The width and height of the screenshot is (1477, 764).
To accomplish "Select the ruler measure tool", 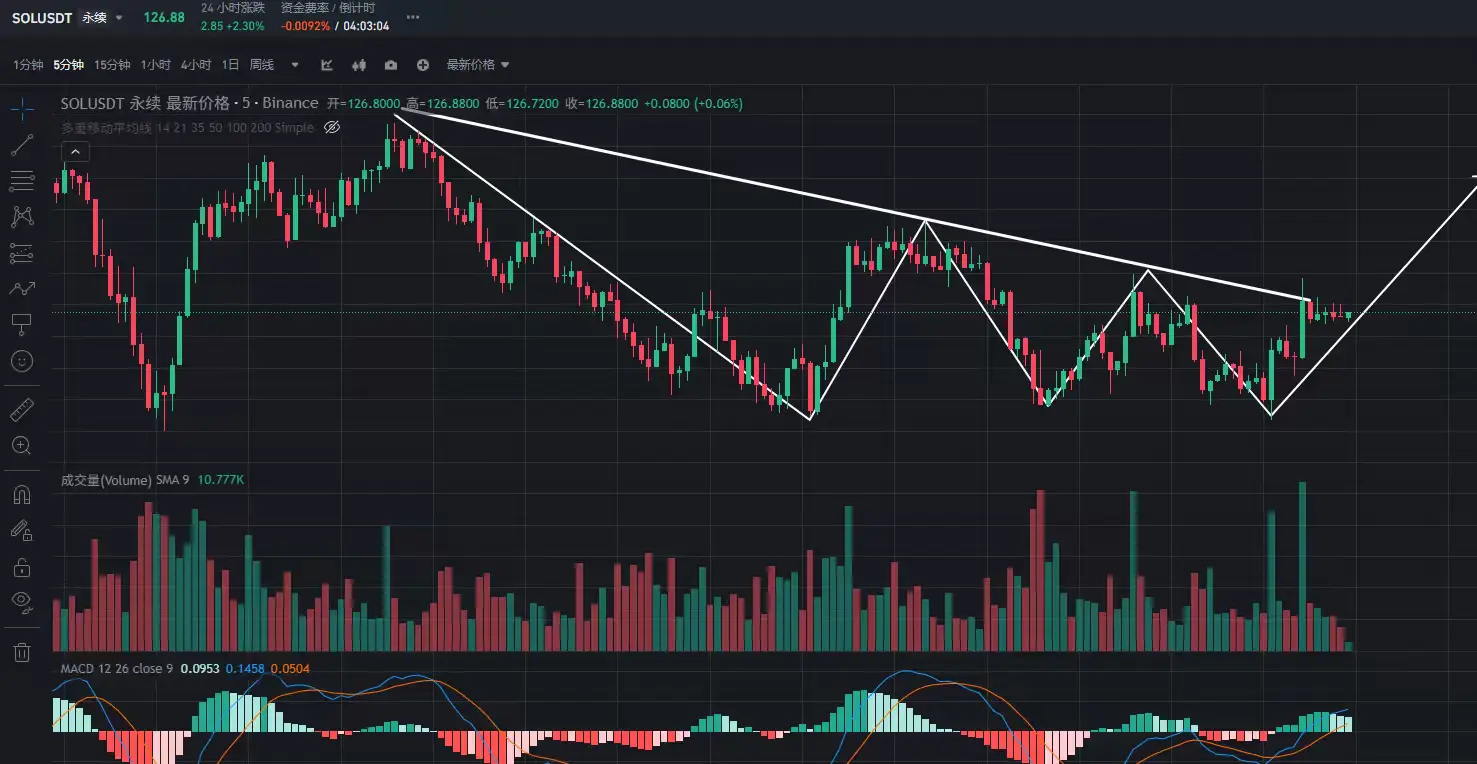I will [21, 409].
